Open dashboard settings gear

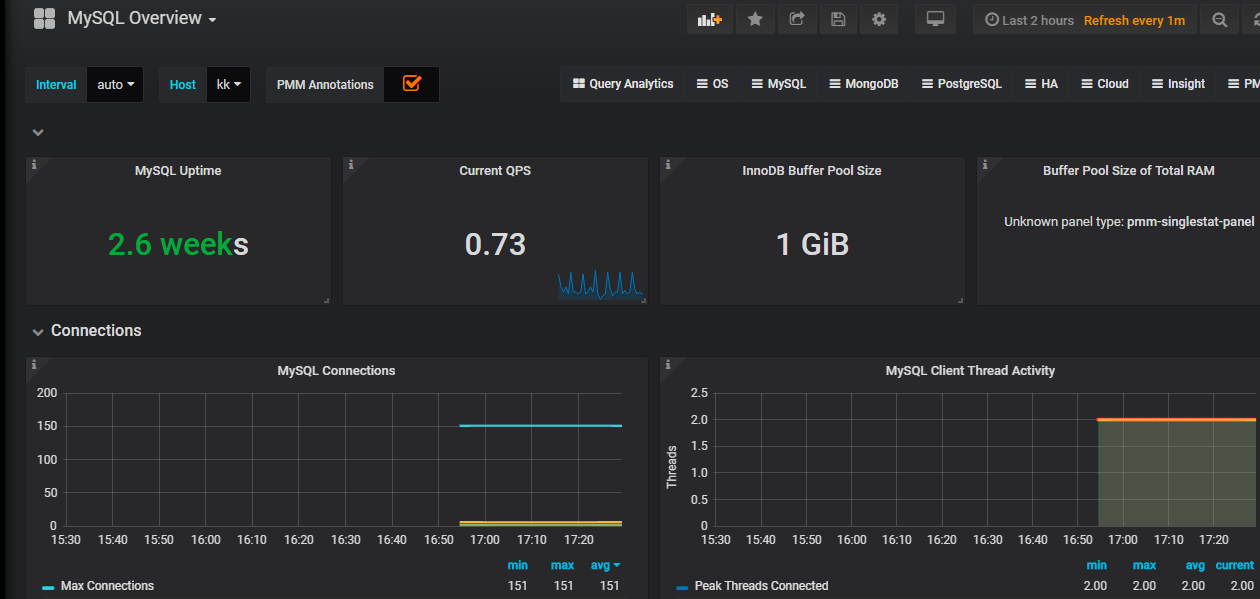point(879,20)
